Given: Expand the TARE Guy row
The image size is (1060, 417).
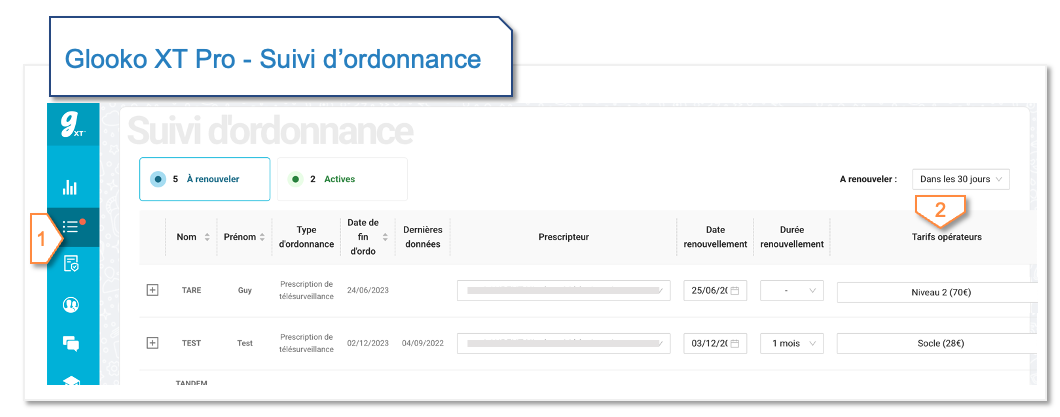Looking at the screenshot, I should tap(153, 291).
